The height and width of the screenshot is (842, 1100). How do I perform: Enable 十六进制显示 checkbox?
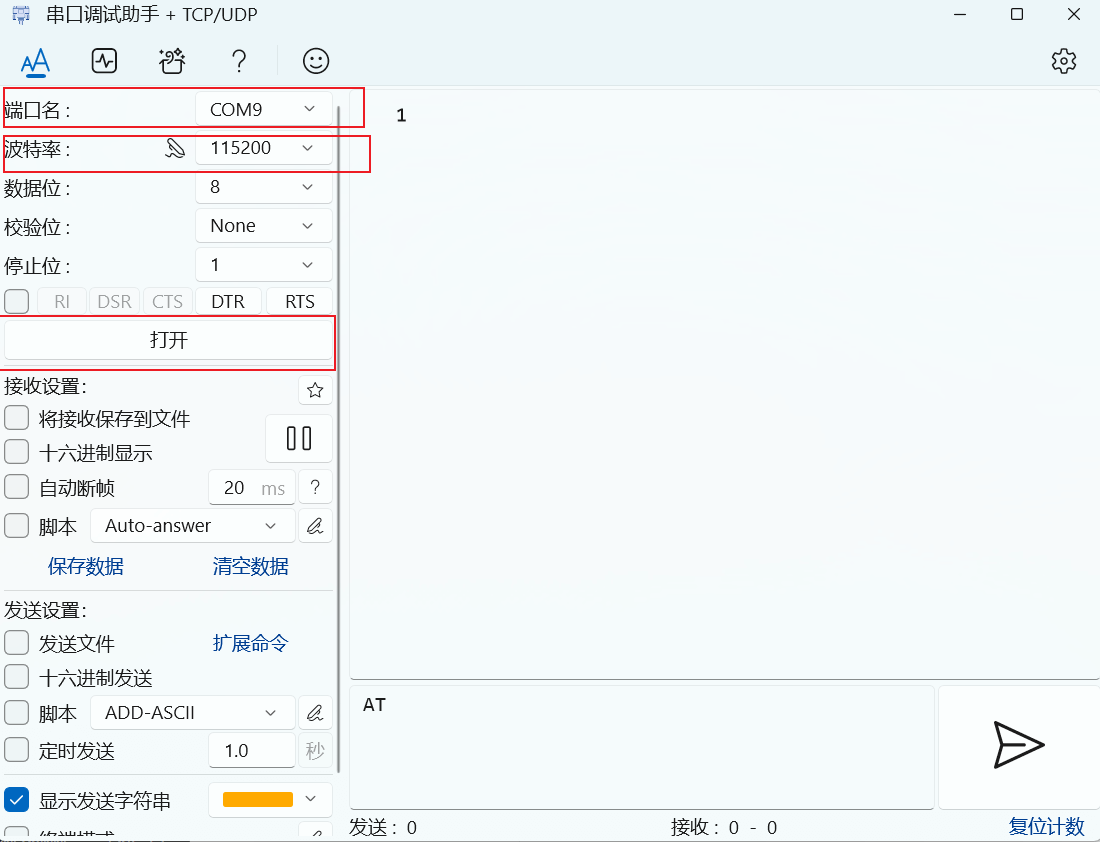[x=17, y=452]
